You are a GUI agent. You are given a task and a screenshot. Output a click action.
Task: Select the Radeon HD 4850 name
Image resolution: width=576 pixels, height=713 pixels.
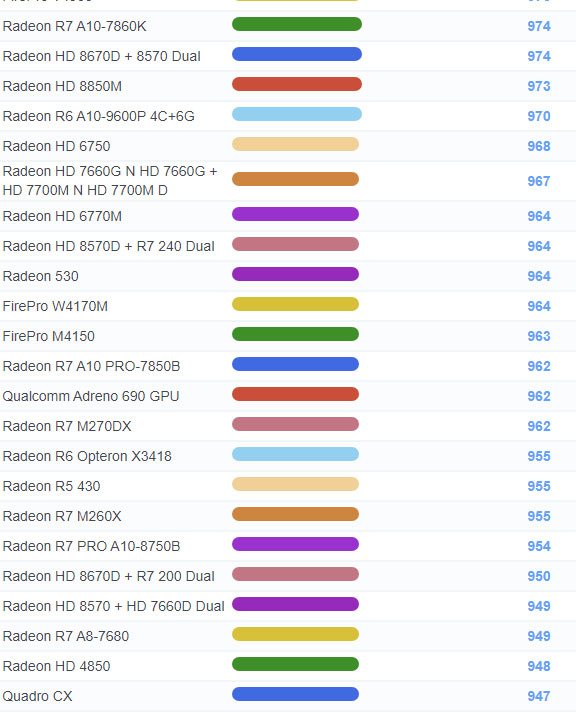[56, 667]
